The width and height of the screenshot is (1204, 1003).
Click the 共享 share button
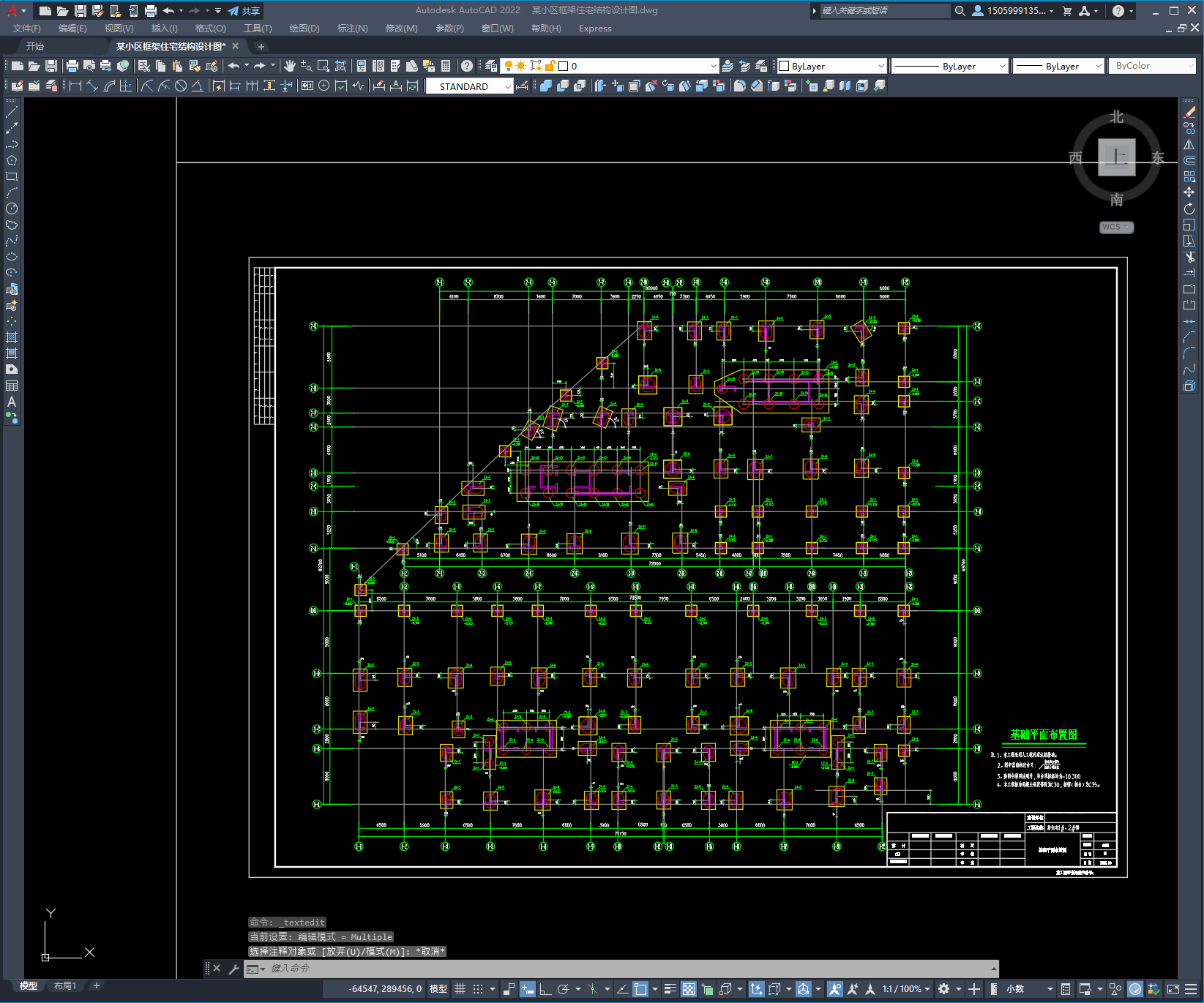coord(244,11)
